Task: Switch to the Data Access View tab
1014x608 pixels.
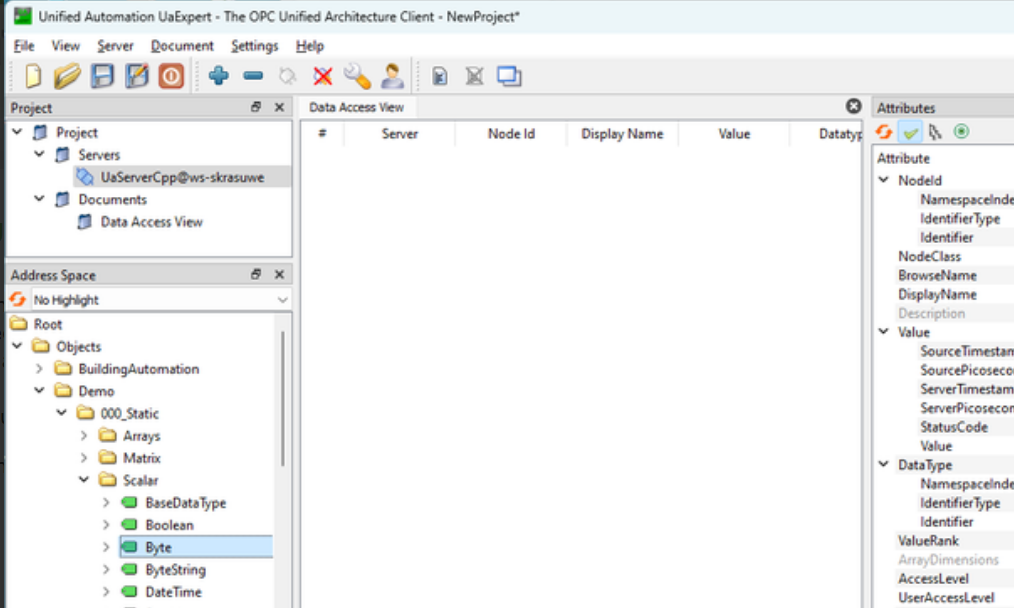Action: (x=357, y=107)
